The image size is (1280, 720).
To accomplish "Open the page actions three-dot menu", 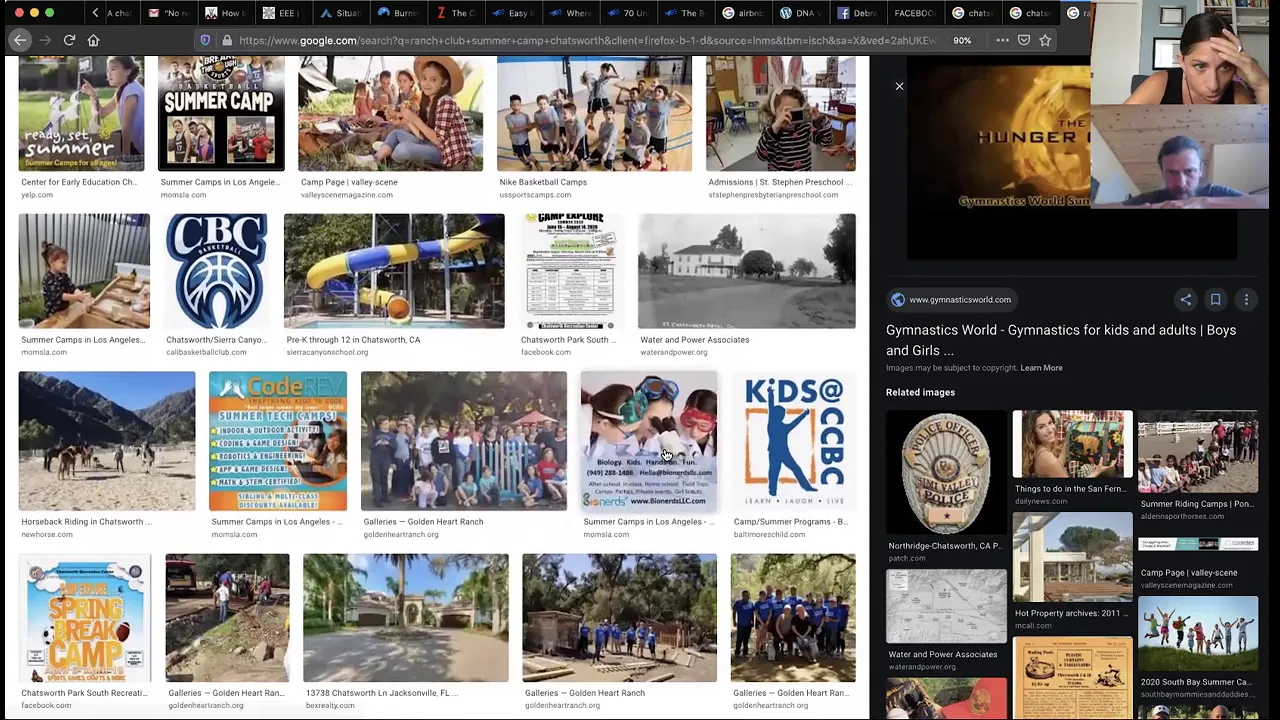I will click(1002, 40).
